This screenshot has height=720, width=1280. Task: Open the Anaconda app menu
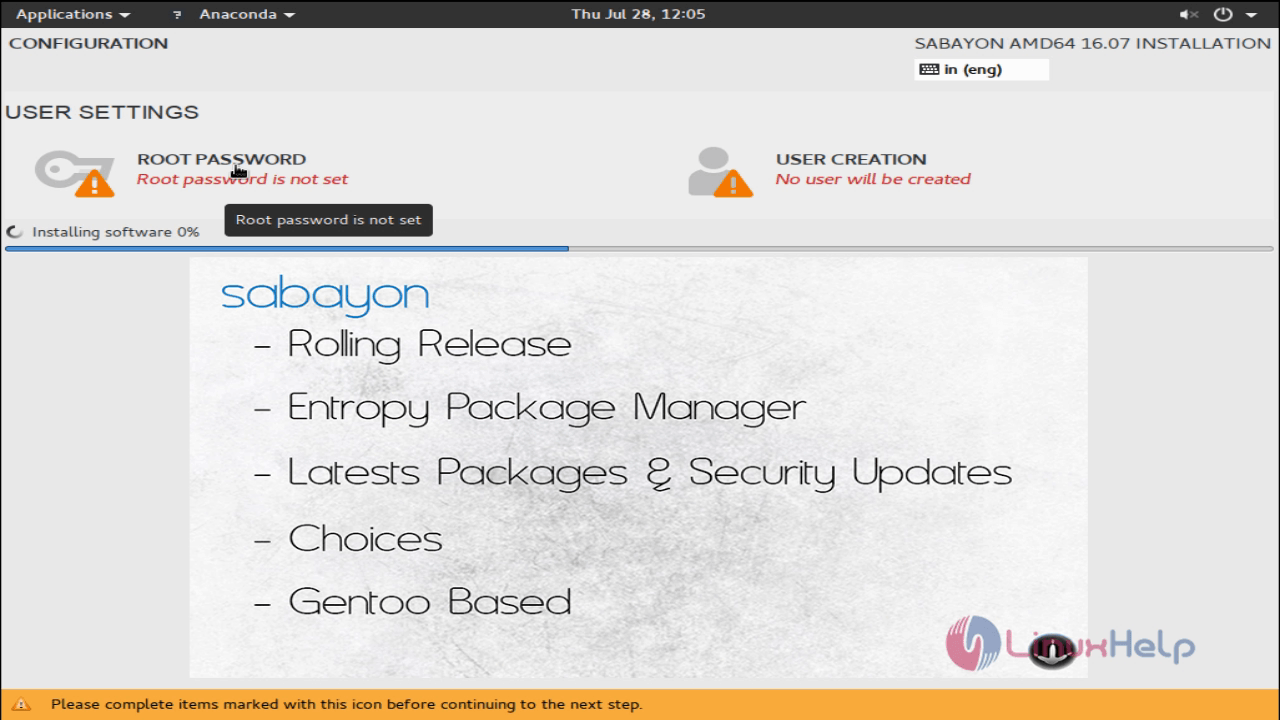click(247, 14)
